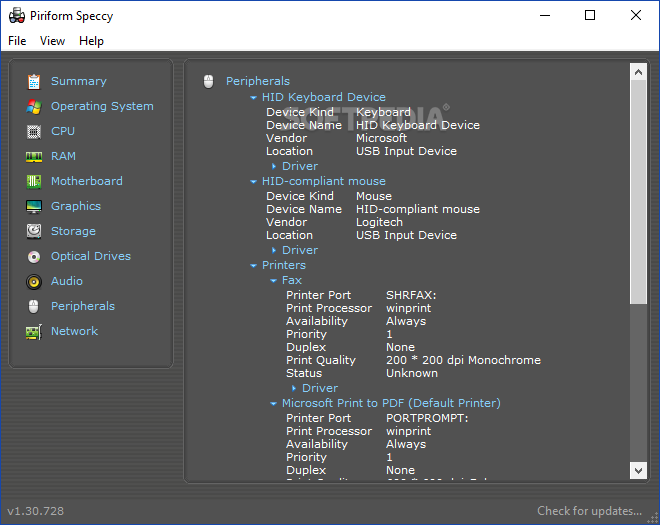Select the Vendor value Logitech

coord(379,222)
